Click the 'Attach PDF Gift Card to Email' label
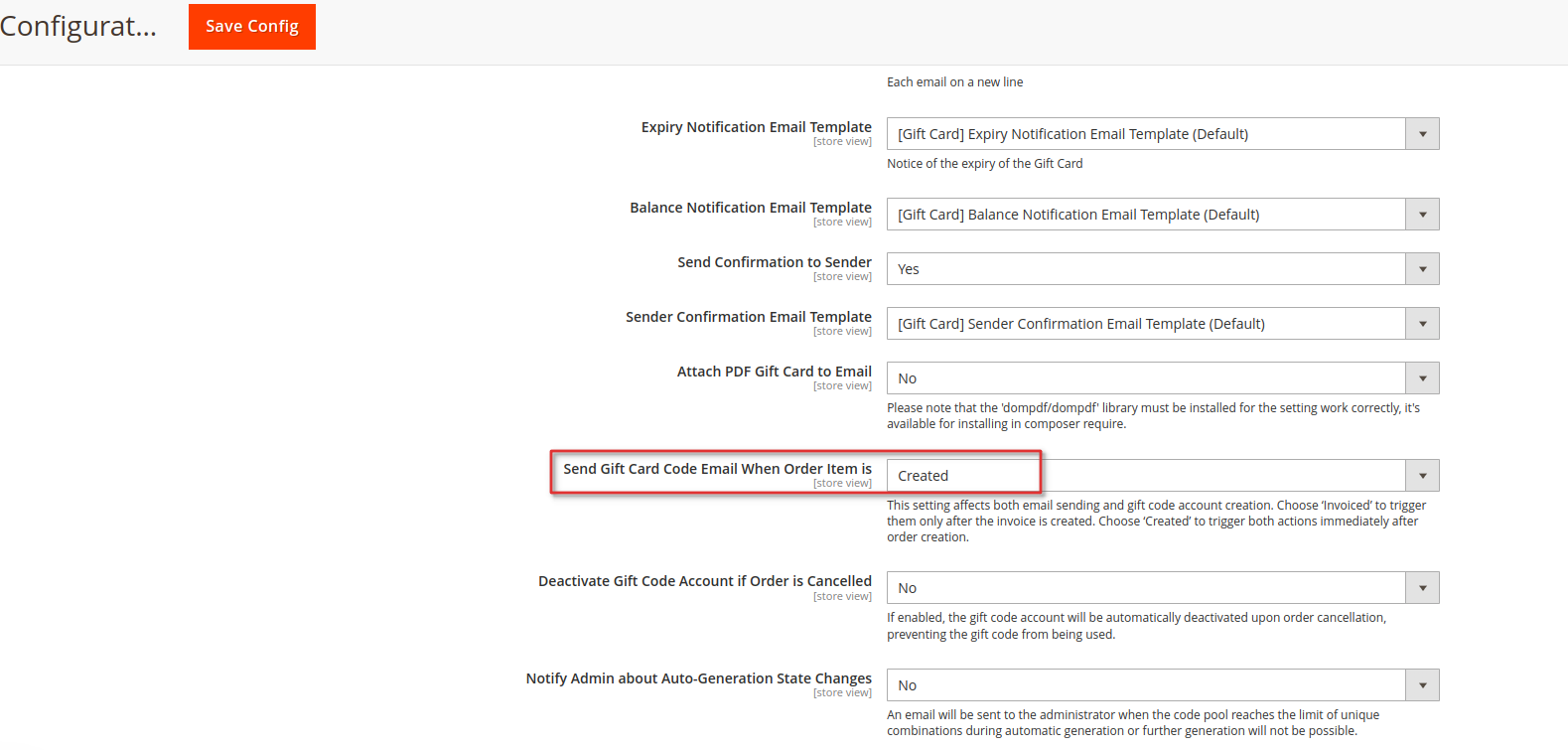Image resolution: width=1568 pixels, height=750 pixels. click(775, 372)
